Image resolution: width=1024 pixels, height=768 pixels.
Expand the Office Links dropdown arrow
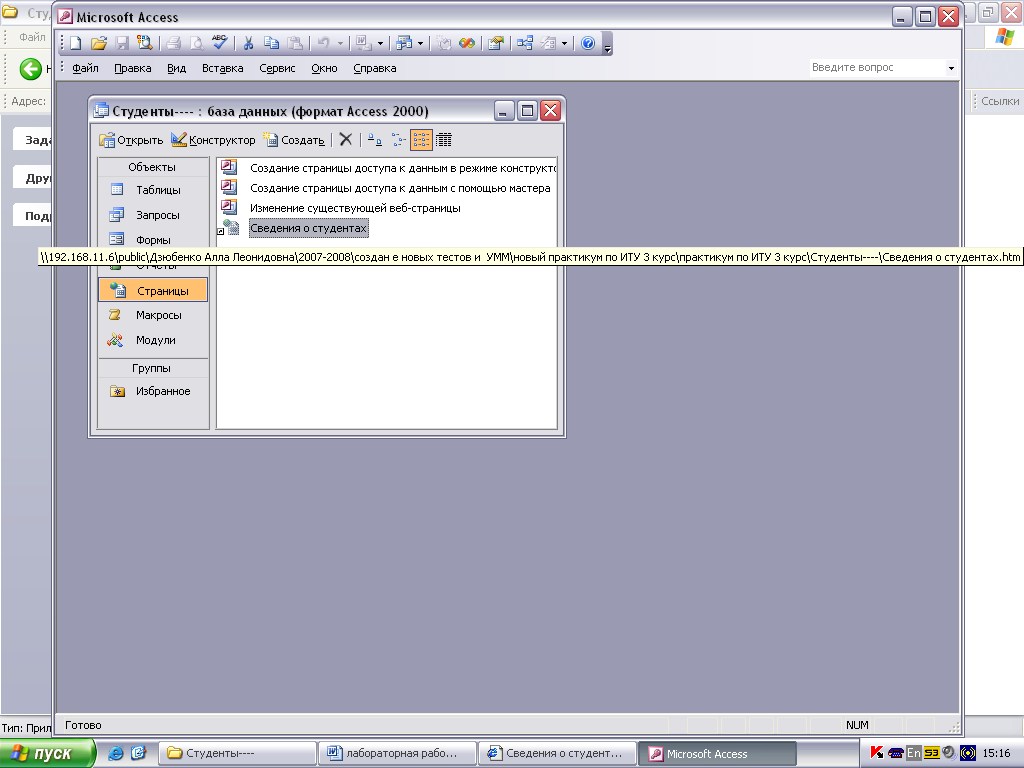tap(380, 44)
